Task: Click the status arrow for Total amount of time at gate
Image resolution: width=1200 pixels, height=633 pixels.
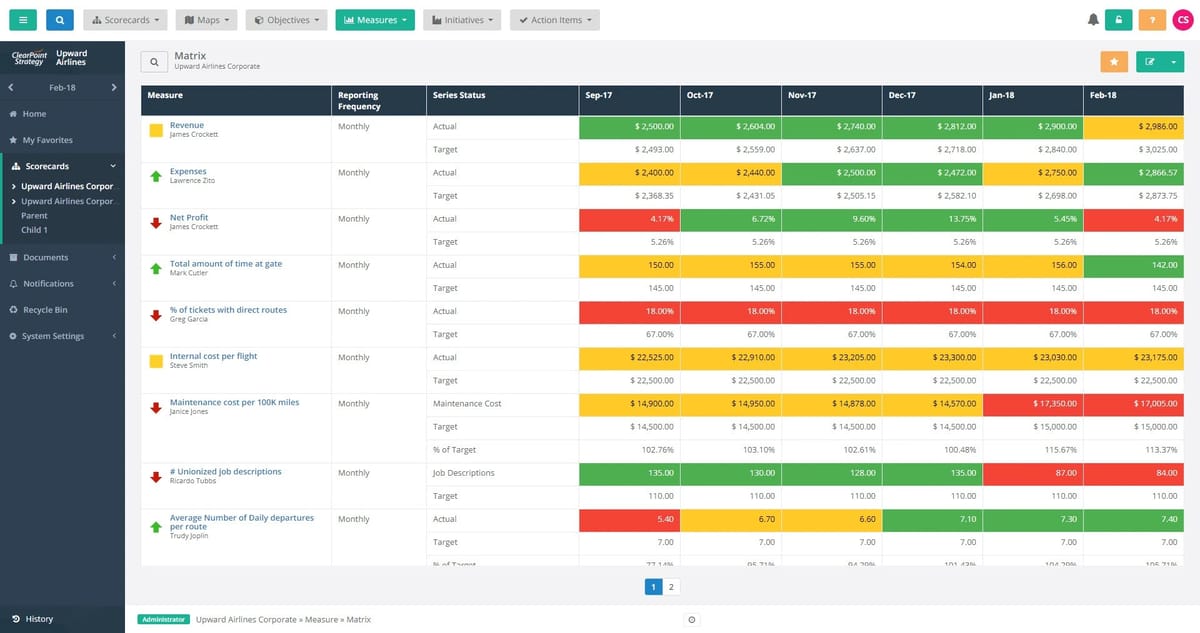Action: (x=156, y=269)
